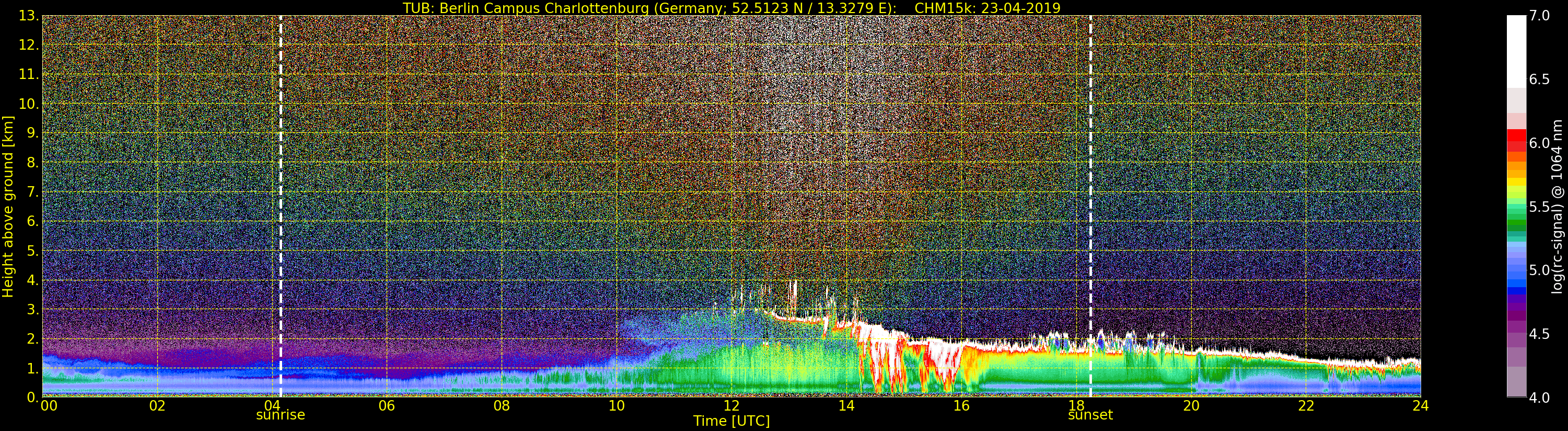Click the colorbar tick label 5.0
1568x431 pixels.
coord(1539,270)
